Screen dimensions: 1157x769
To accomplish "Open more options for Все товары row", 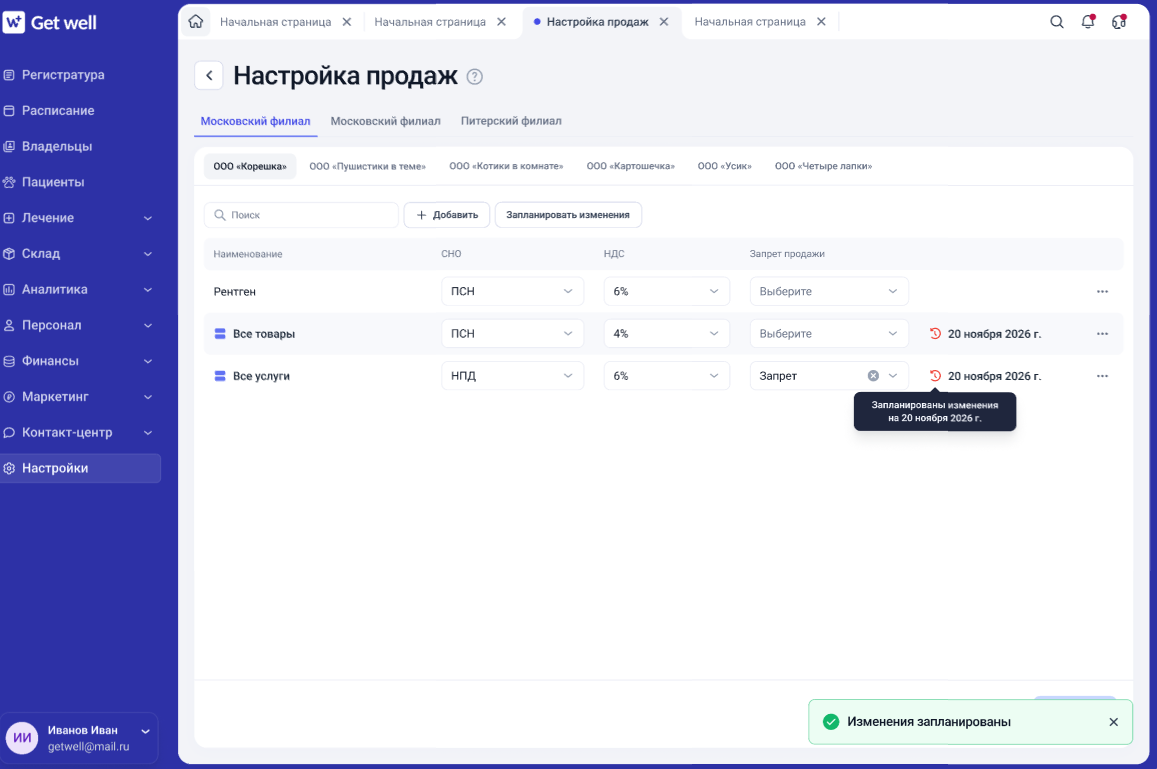I will click(x=1102, y=334).
